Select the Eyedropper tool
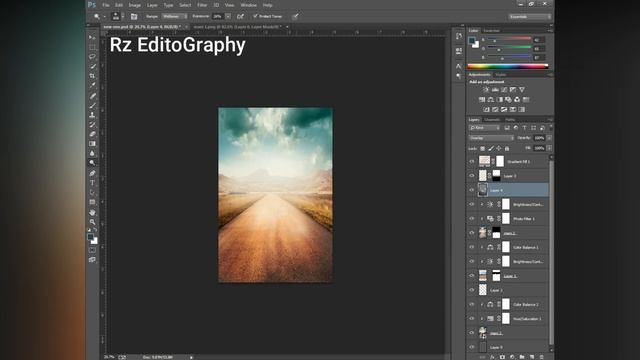Image resolution: width=640 pixels, height=360 pixels. (x=92, y=86)
